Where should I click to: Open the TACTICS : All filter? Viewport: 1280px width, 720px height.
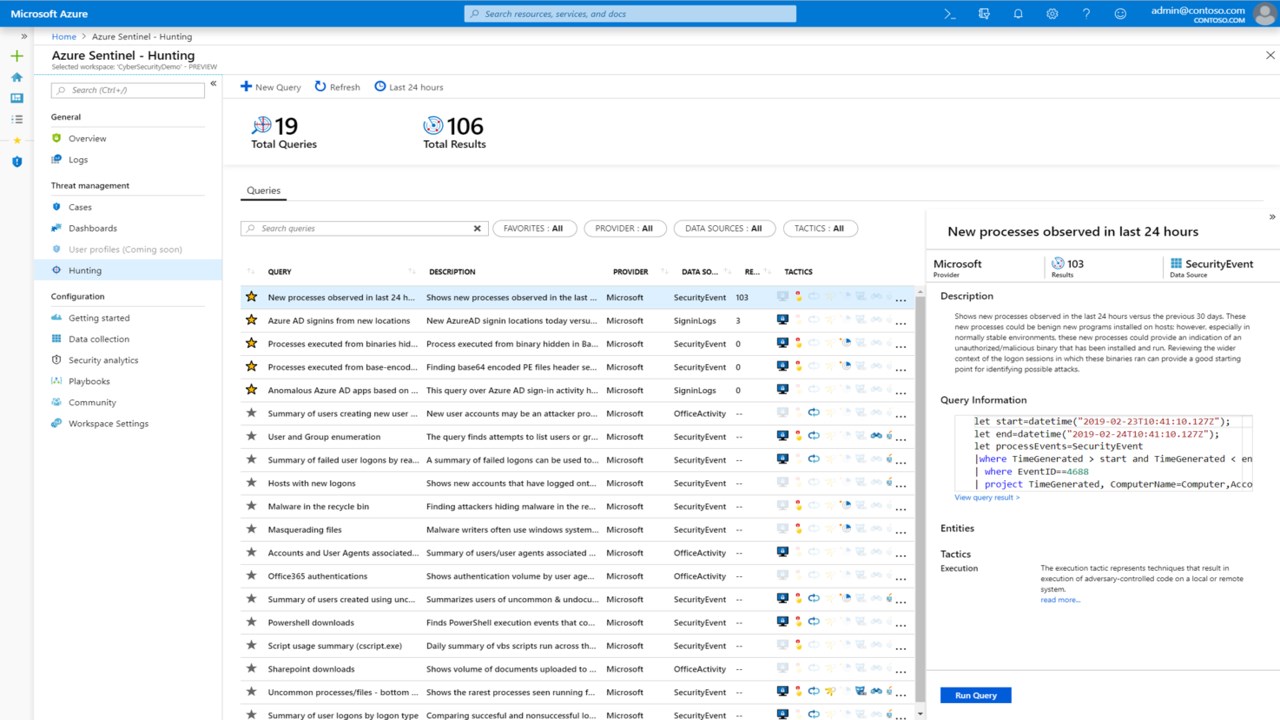point(819,228)
